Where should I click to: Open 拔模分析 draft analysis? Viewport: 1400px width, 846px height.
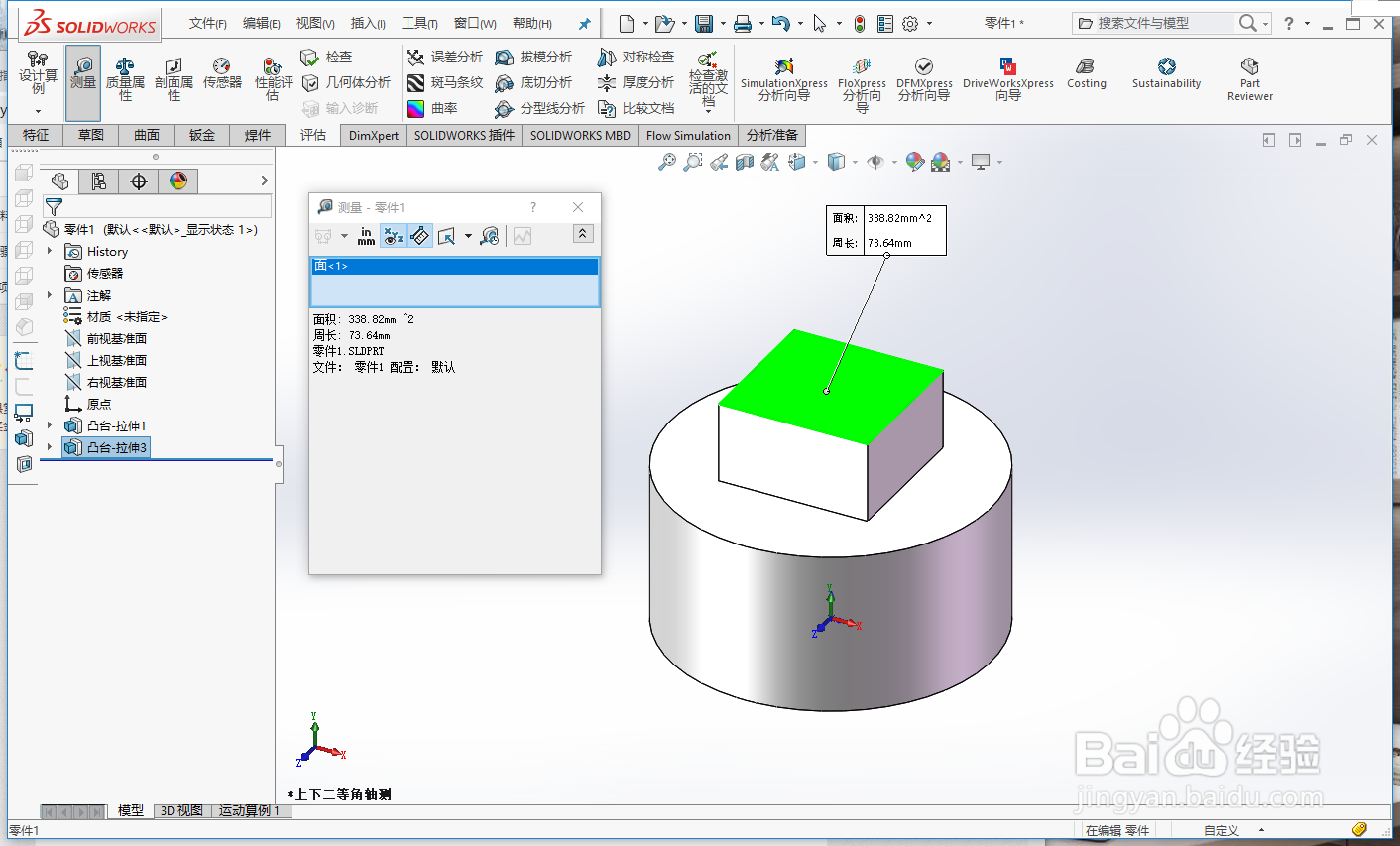tap(533, 58)
